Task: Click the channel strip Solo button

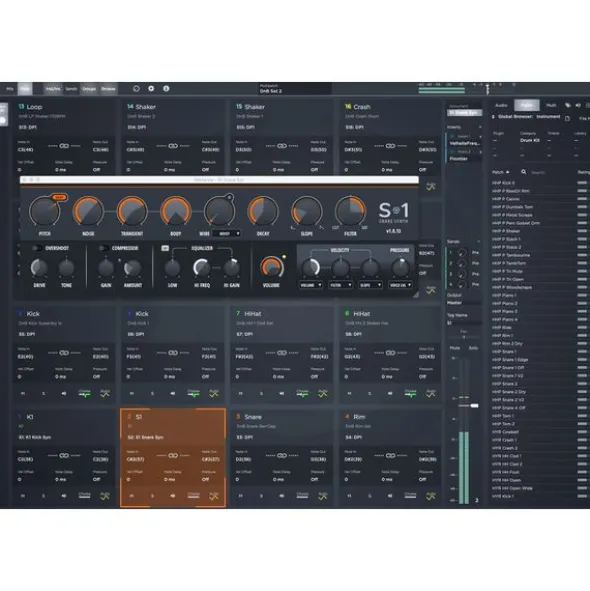Action: click(473, 348)
